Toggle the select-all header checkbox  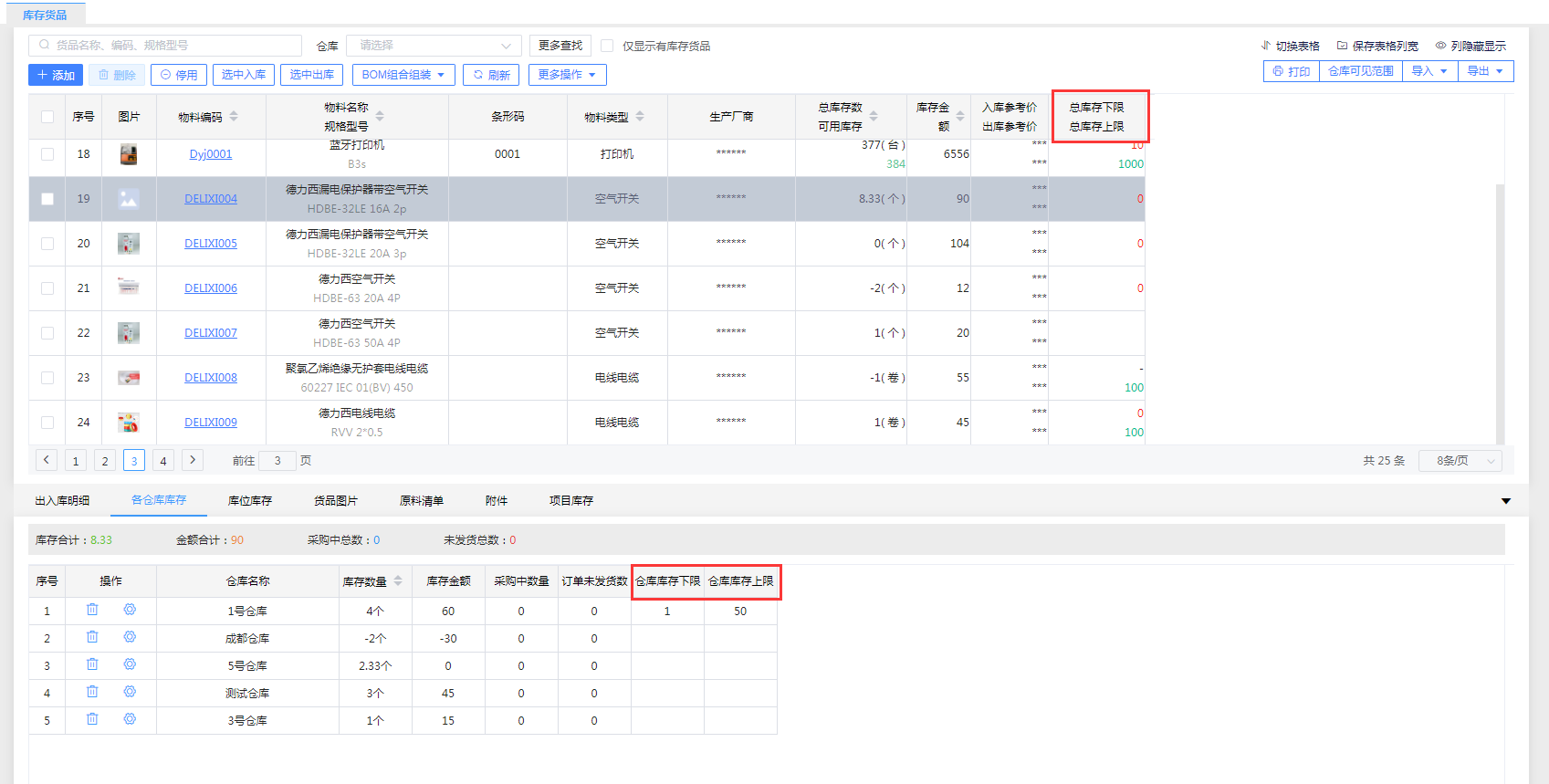coord(47,117)
